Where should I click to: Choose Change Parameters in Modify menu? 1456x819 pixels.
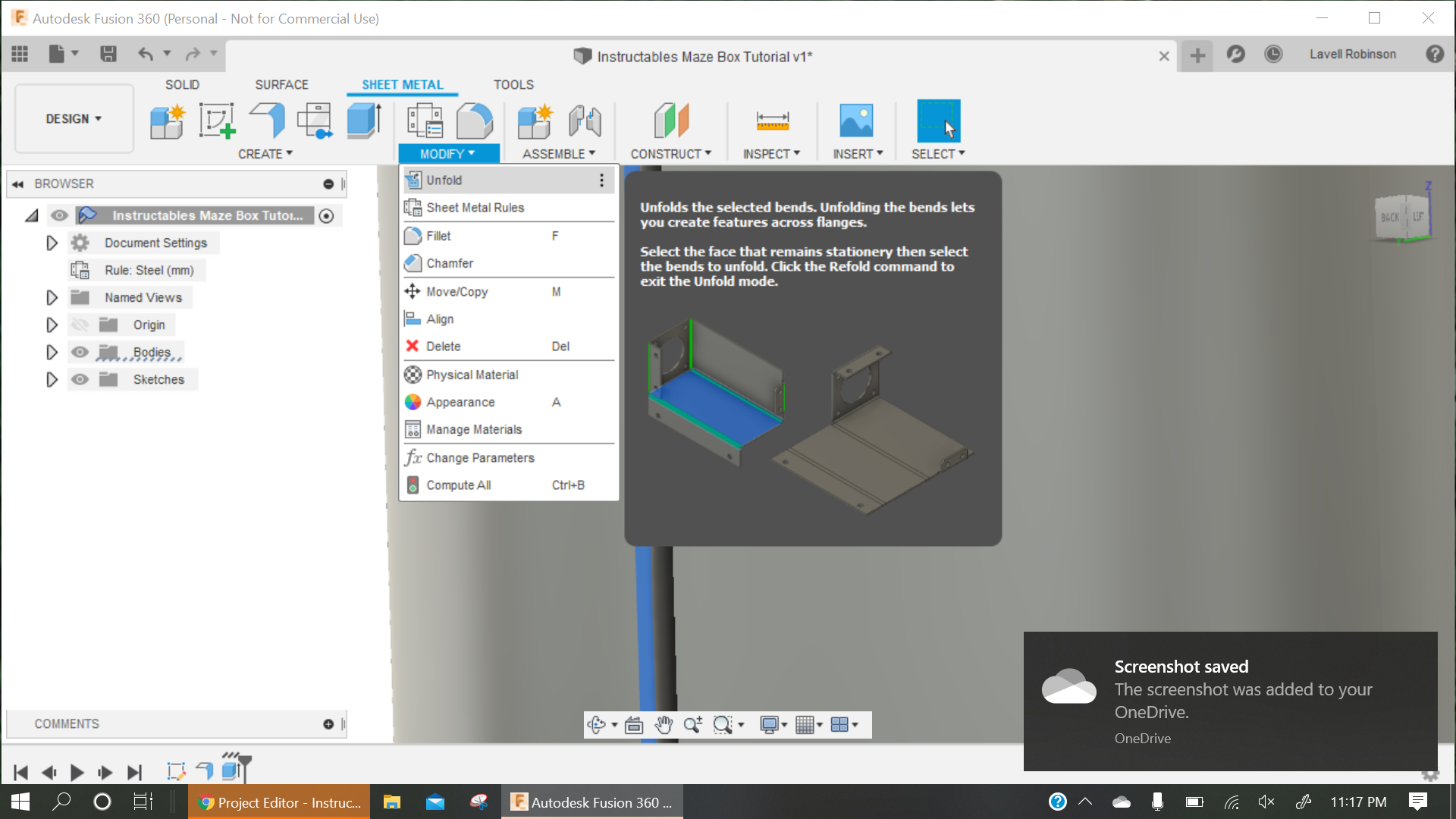[480, 457]
